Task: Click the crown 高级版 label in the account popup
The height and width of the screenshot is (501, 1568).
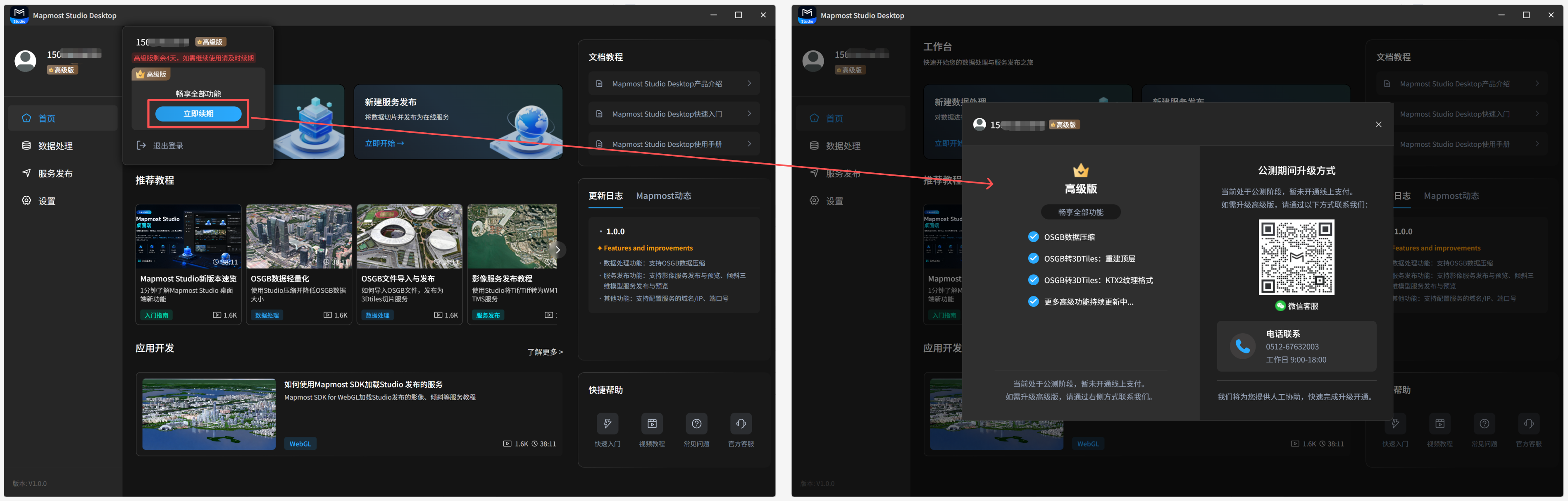Action: (152, 74)
